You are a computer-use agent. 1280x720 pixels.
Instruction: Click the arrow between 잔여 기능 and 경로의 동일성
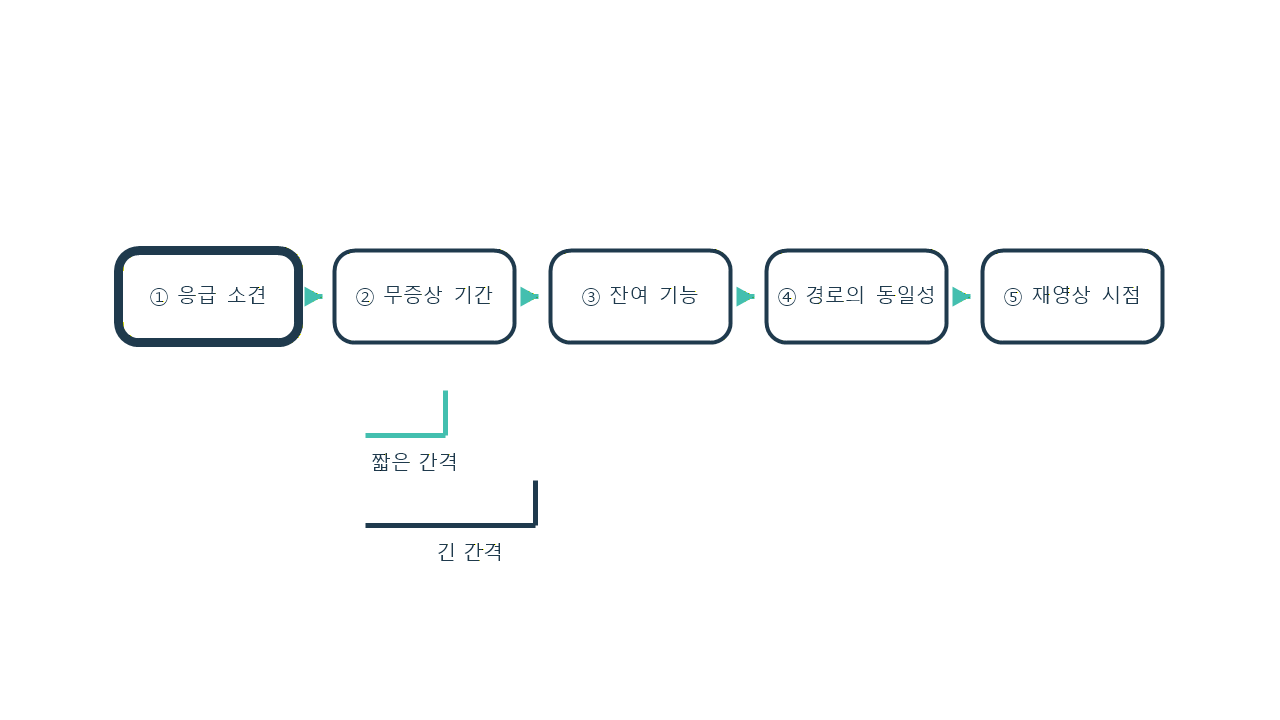(x=745, y=297)
